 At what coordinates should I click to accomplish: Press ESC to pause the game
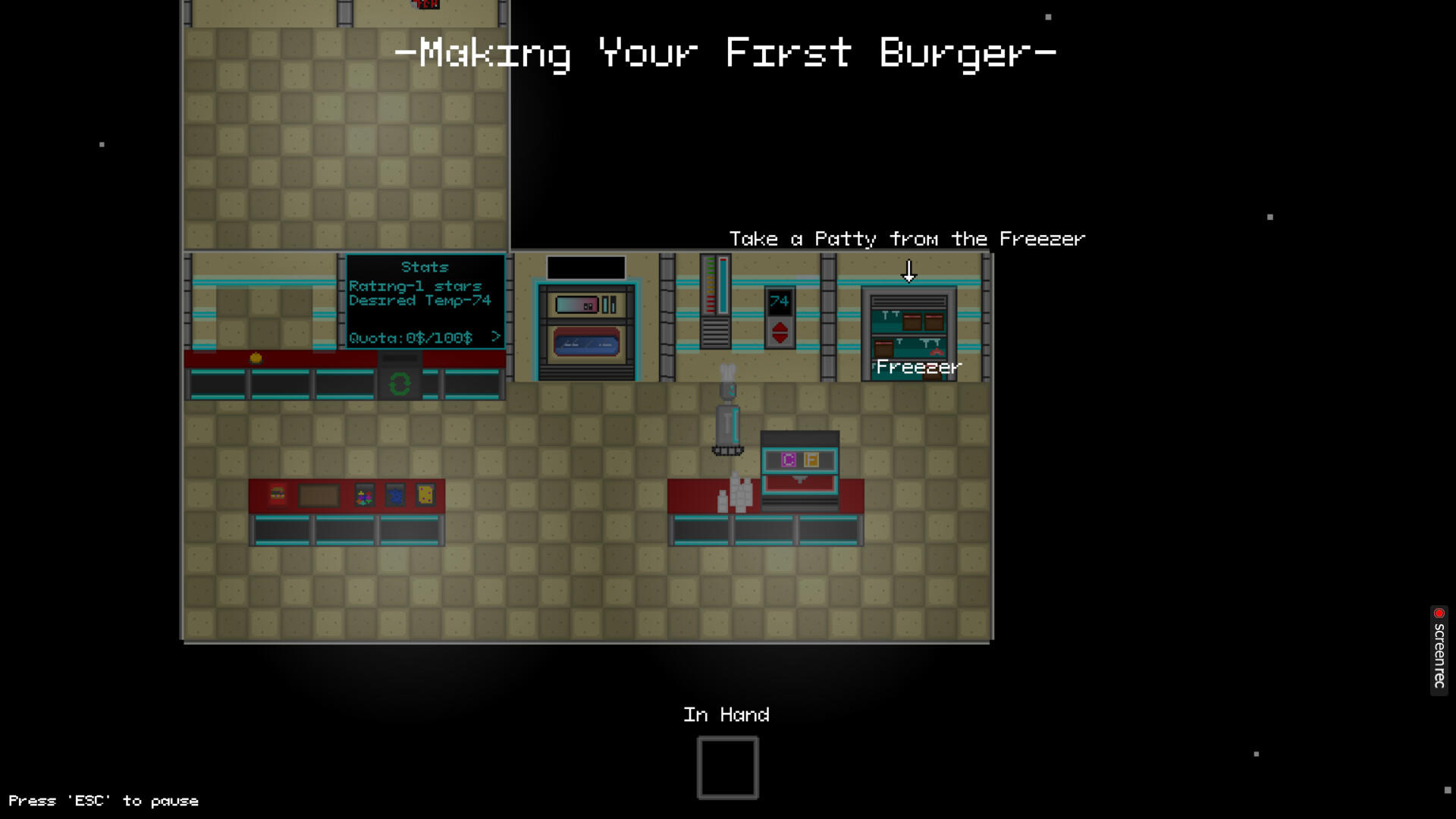tap(103, 800)
